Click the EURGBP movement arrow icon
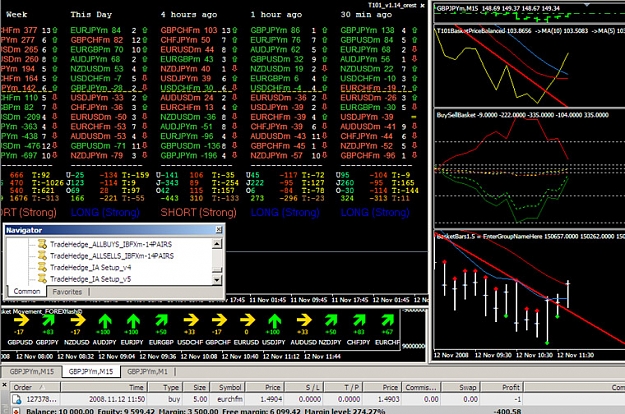The height and width of the screenshot is (414, 625). pos(161,320)
